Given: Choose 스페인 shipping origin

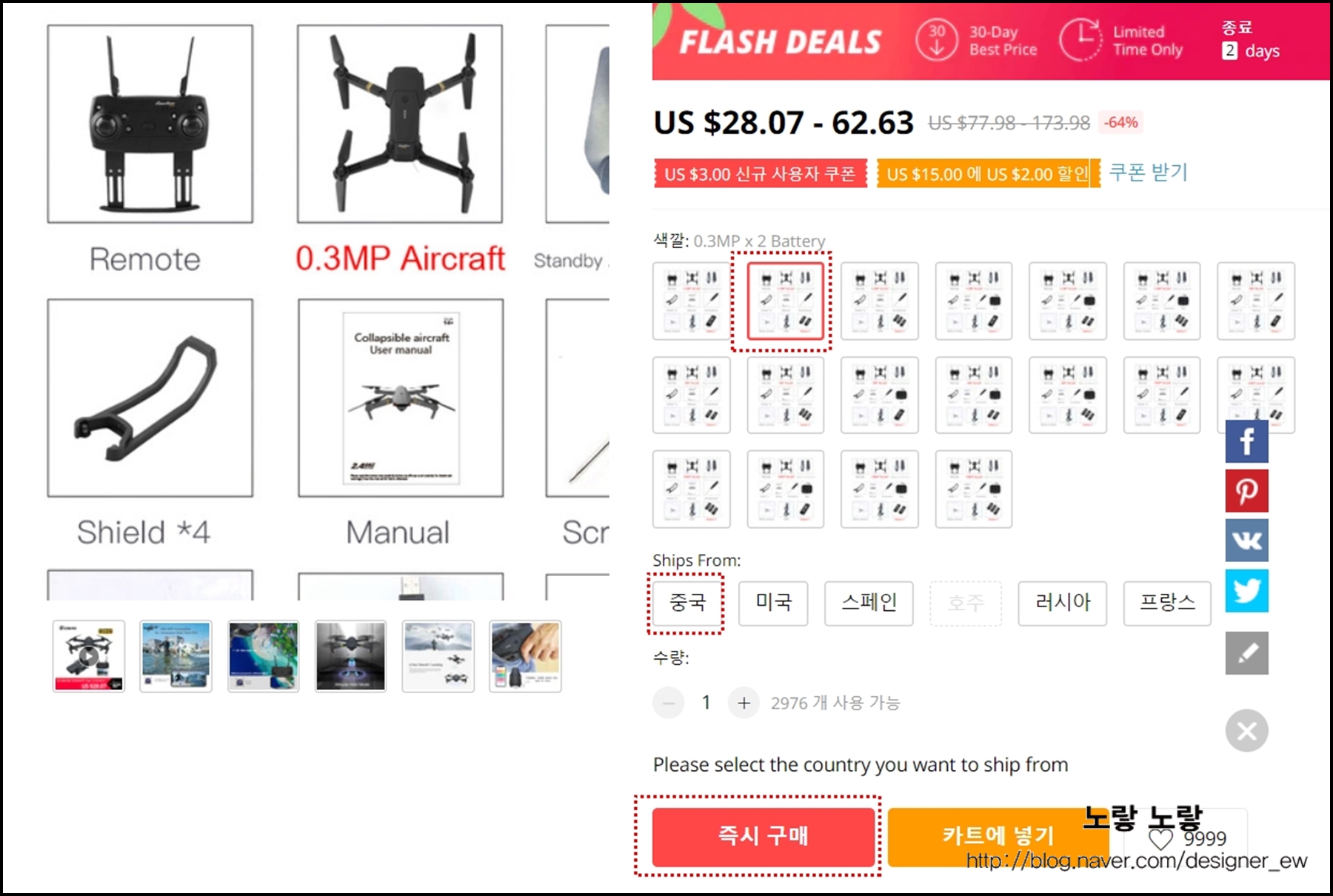Looking at the screenshot, I should pyautogui.click(x=869, y=603).
